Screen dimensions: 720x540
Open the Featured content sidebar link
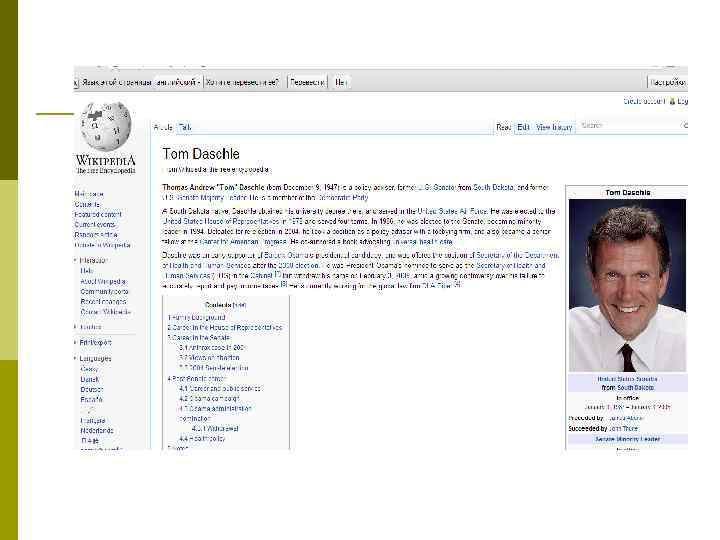click(x=98, y=214)
